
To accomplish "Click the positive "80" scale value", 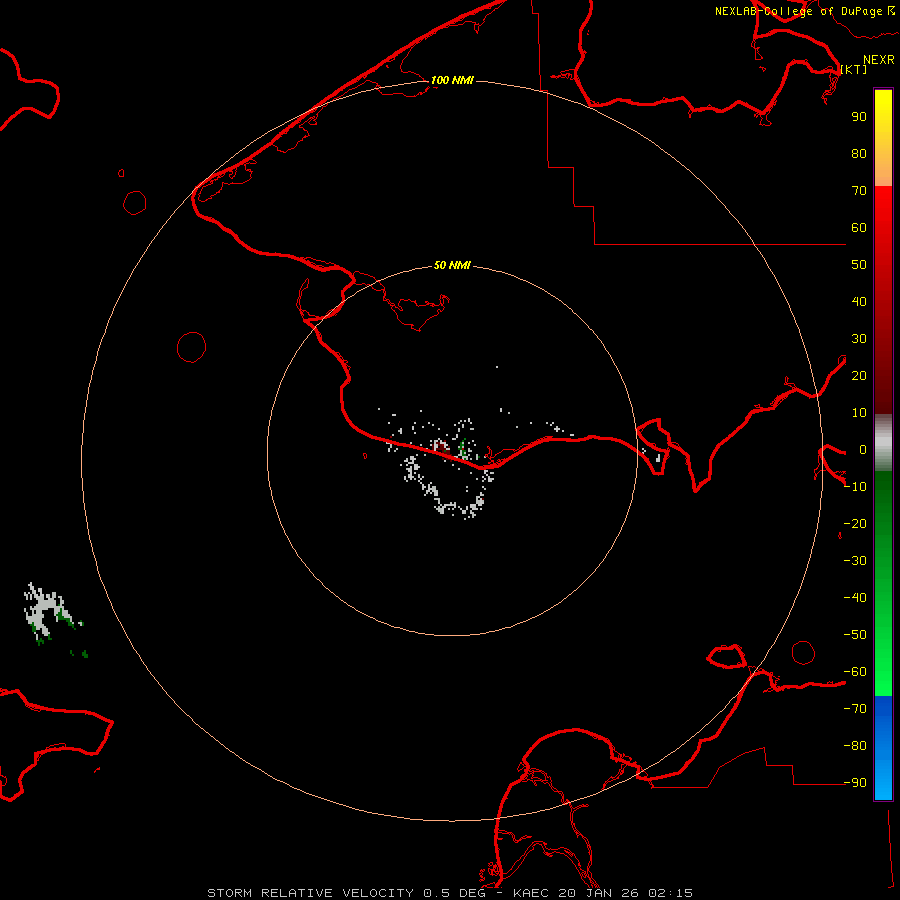I will tap(859, 153).
